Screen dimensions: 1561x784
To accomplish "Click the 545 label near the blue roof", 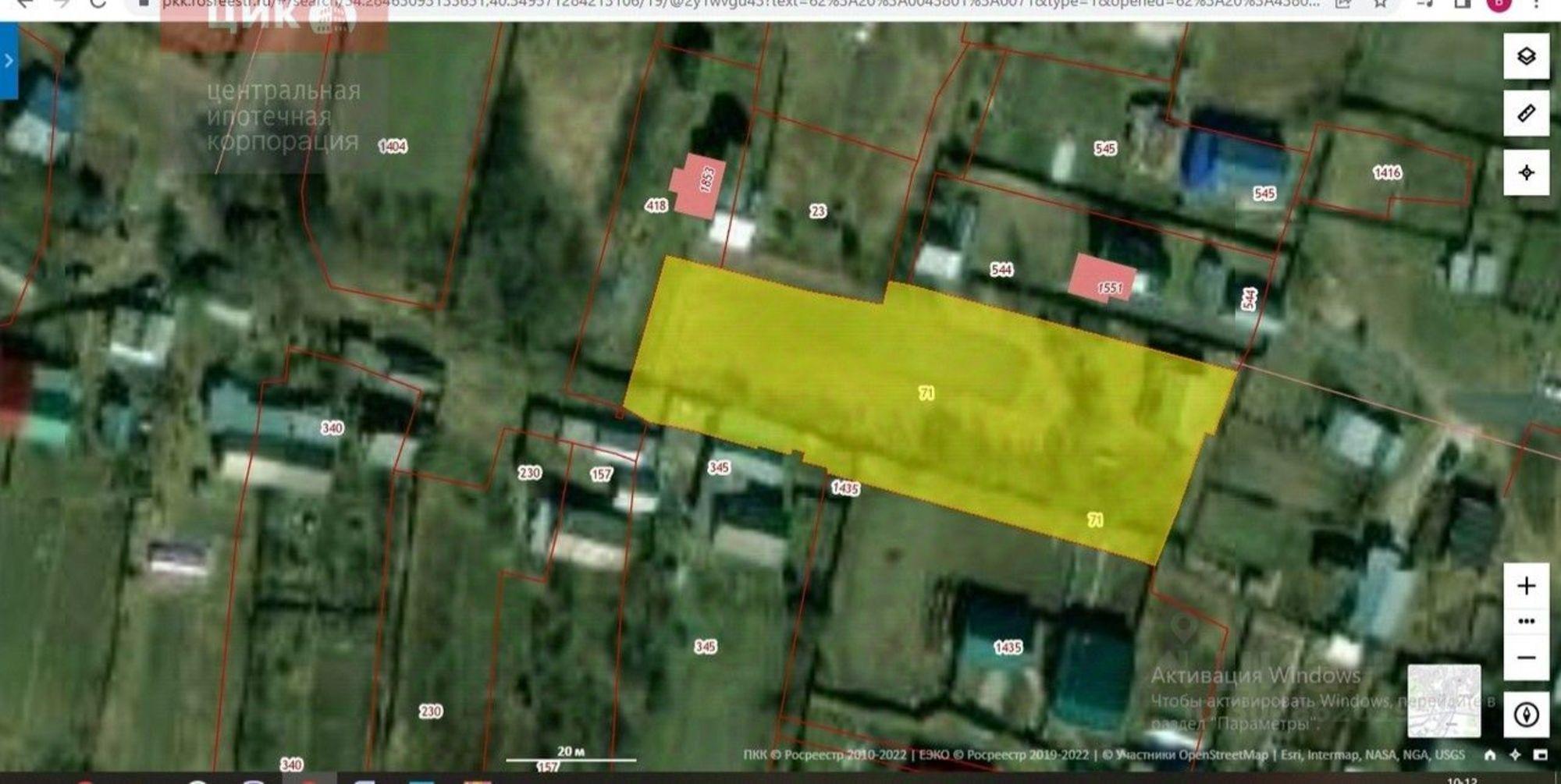I will pos(1264,193).
